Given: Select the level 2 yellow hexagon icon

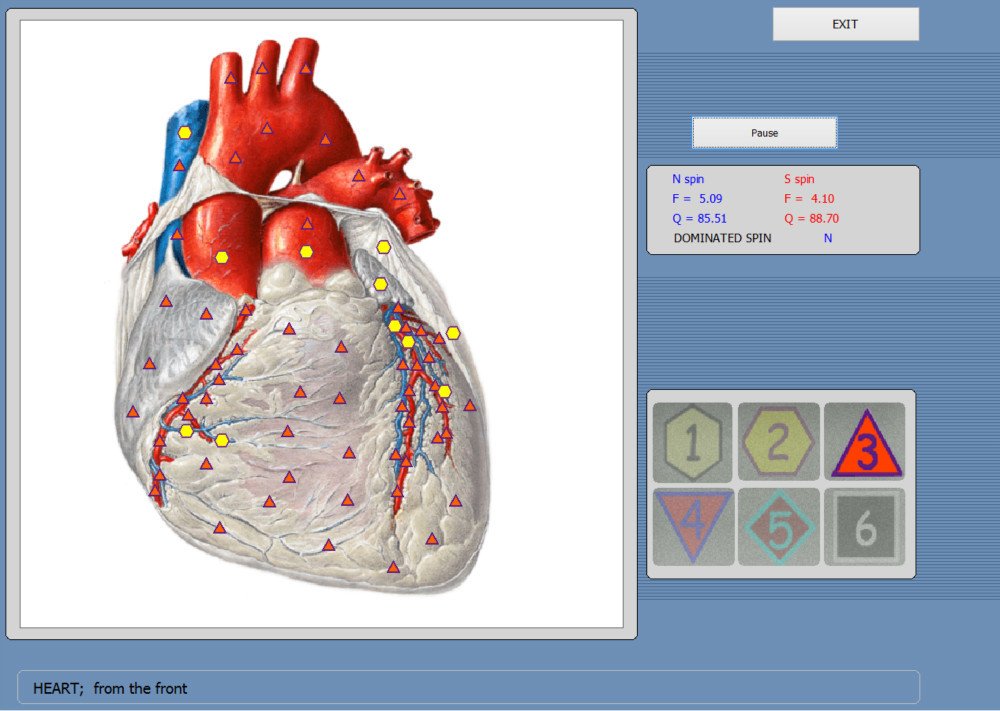Looking at the screenshot, I should pyautogui.click(x=778, y=441).
